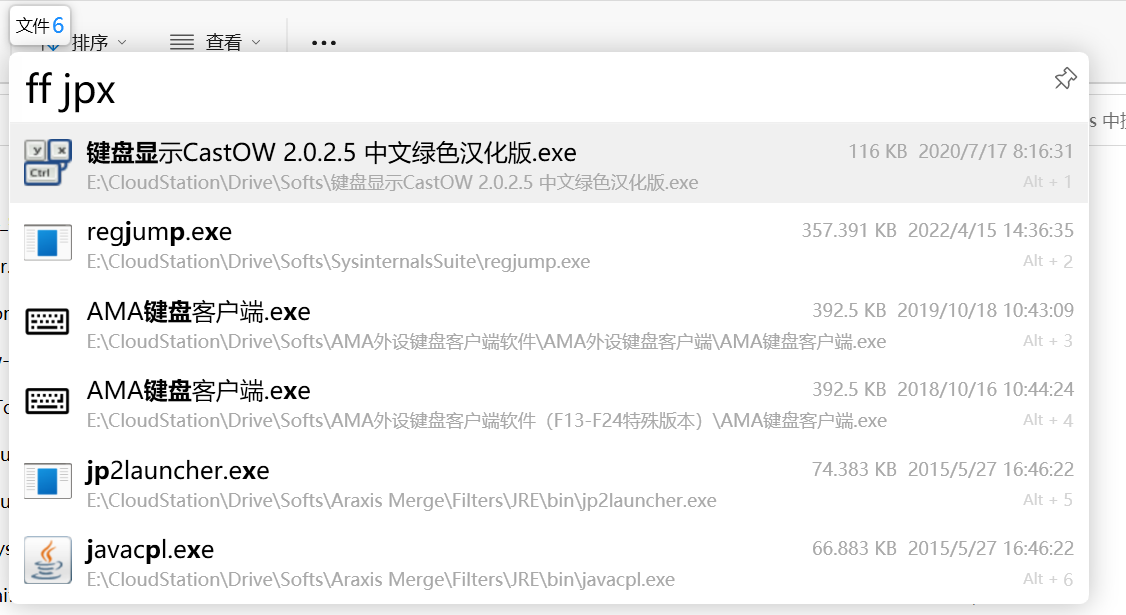
Task: Click the javacpl.exe Java coffee icon
Action: pyautogui.click(x=47, y=560)
